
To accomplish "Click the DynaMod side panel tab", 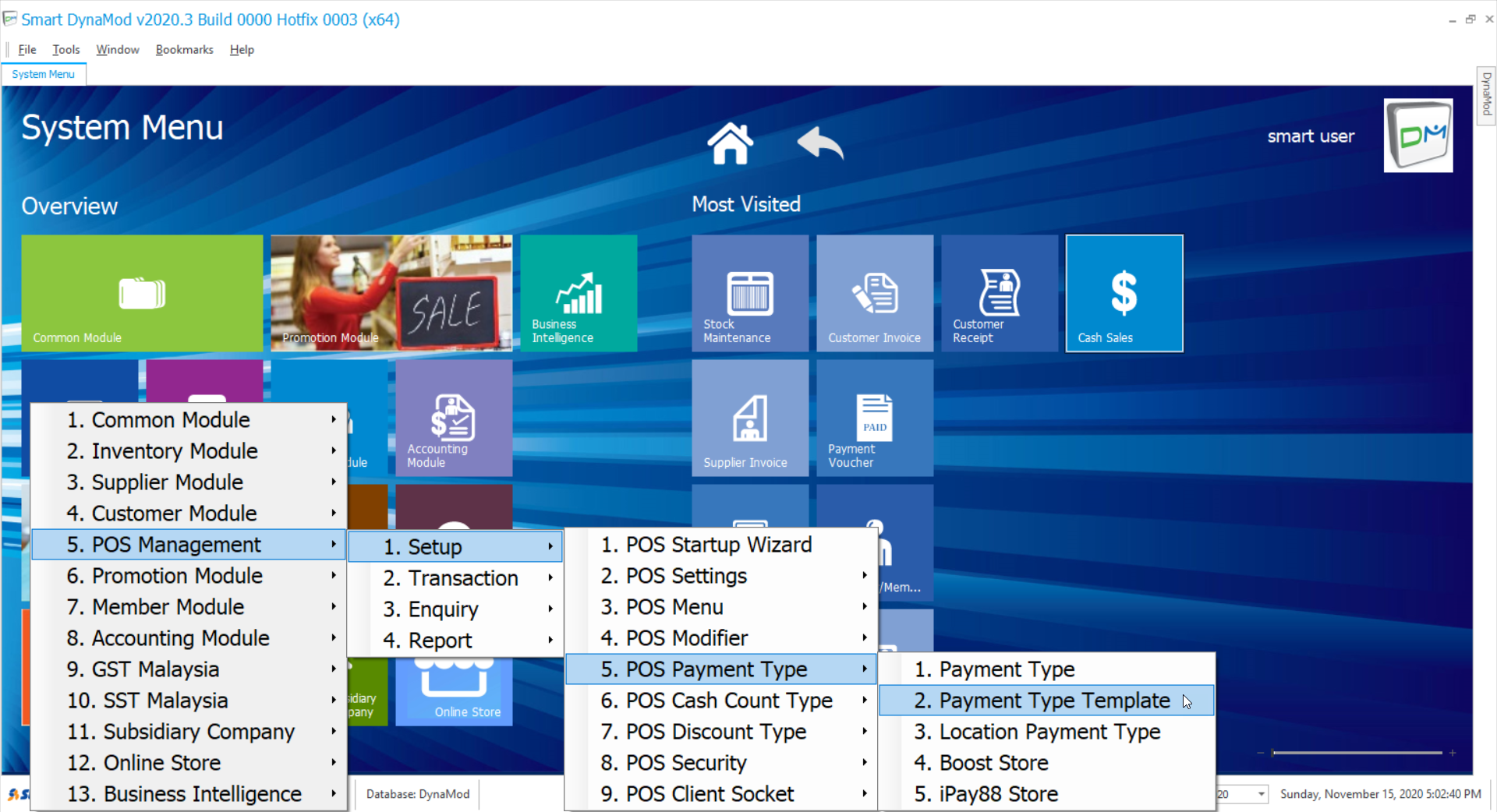I will [x=1487, y=94].
